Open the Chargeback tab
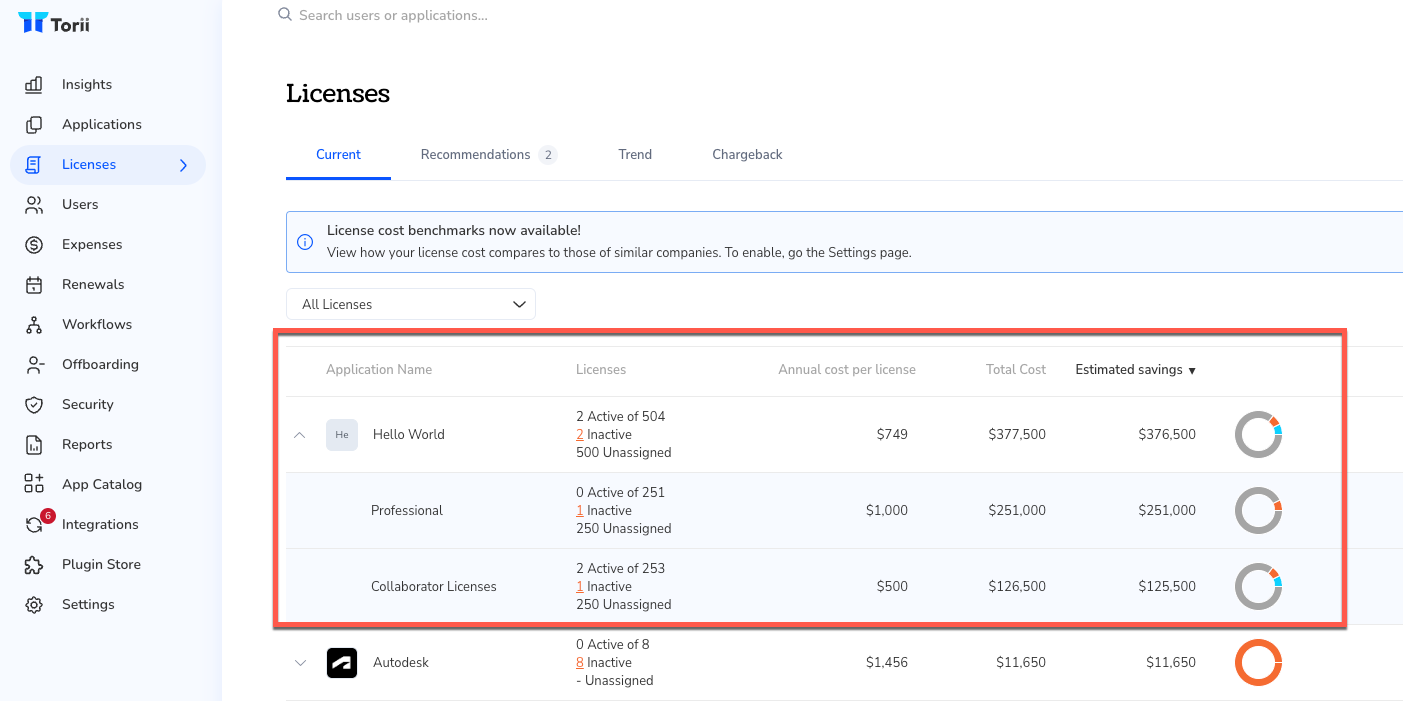Image resolution: width=1403 pixels, height=701 pixels. (747, 155)
